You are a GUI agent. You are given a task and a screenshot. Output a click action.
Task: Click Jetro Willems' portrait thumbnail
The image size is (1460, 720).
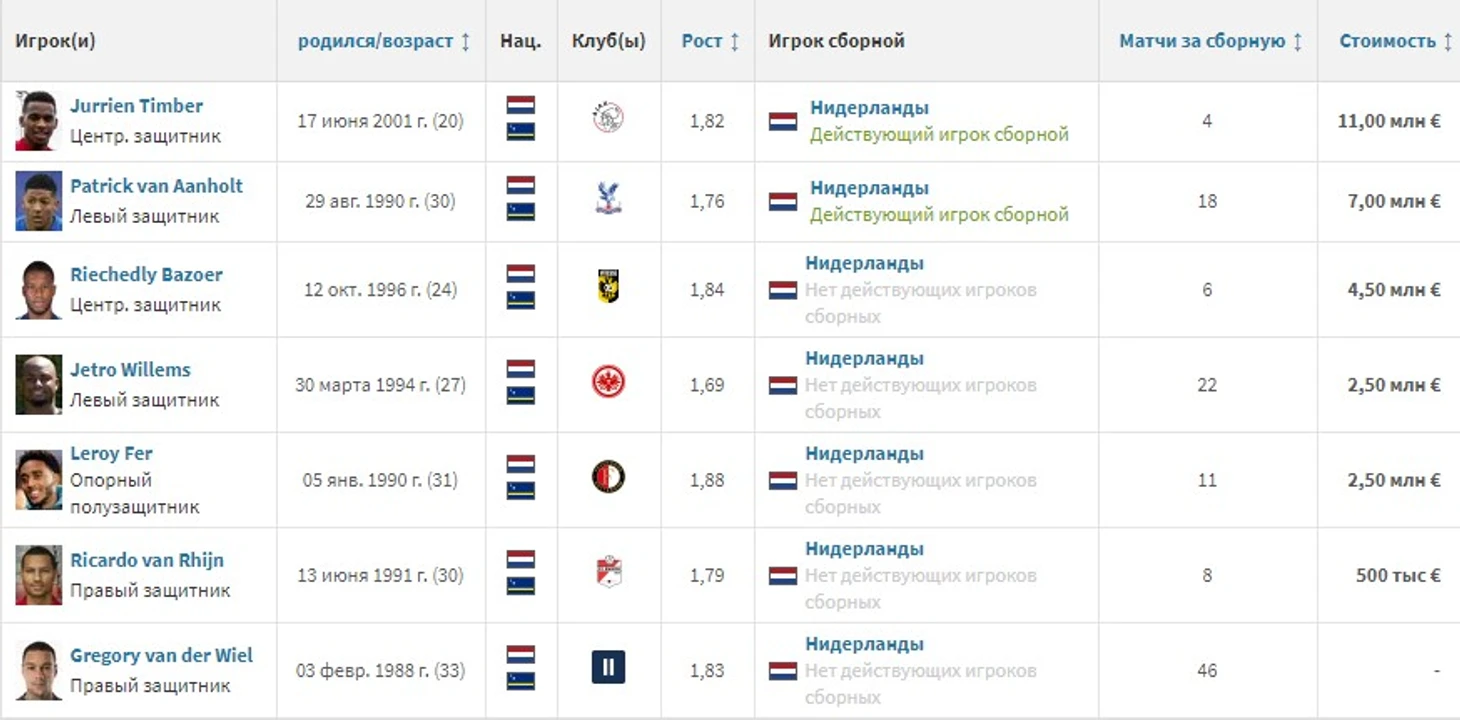pos(38,384)
